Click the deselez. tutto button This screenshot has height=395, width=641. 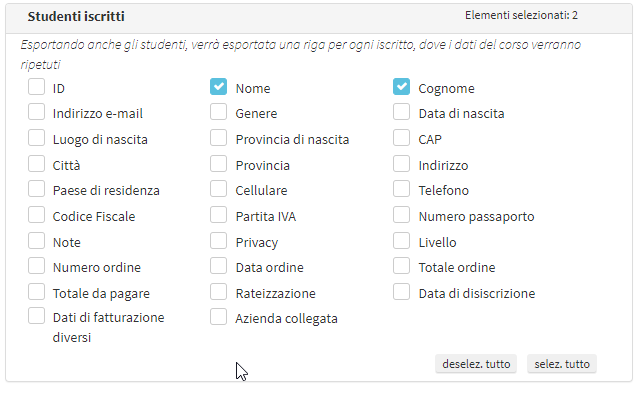tap(476, 364)
